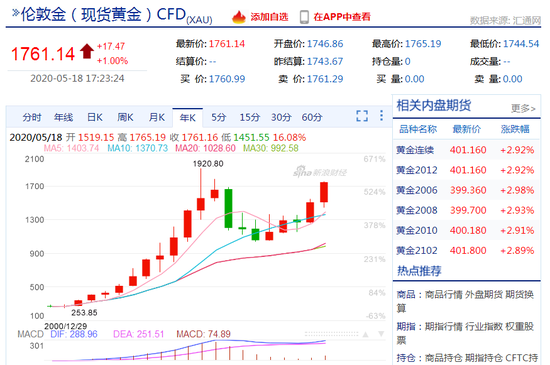
Task: Click the 品种名称 column header
Action: tap(418, 129)
